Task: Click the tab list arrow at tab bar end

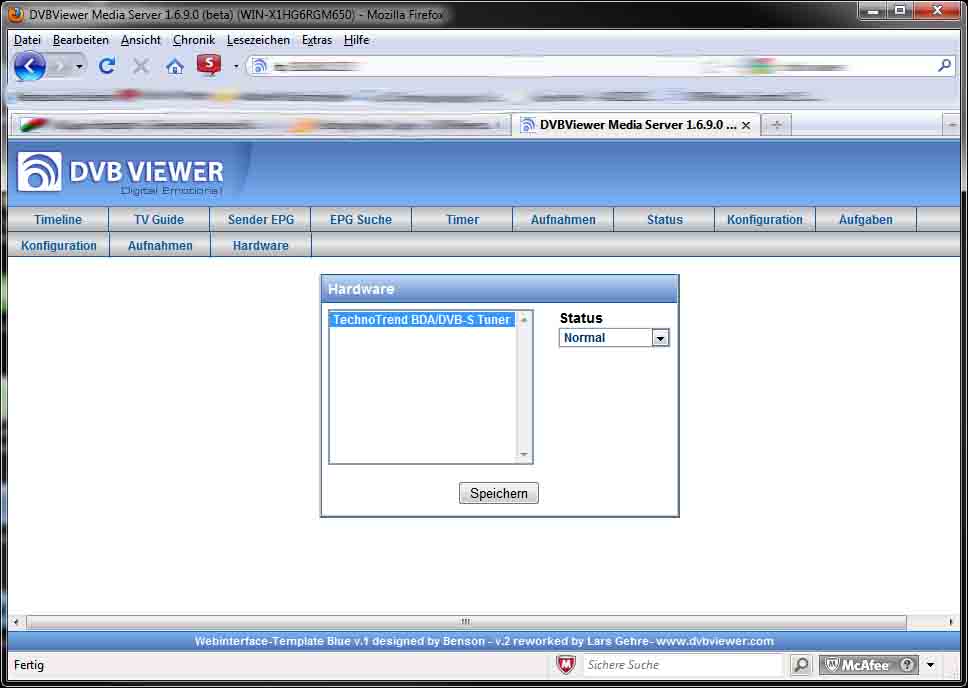Action: pos(952,125)
